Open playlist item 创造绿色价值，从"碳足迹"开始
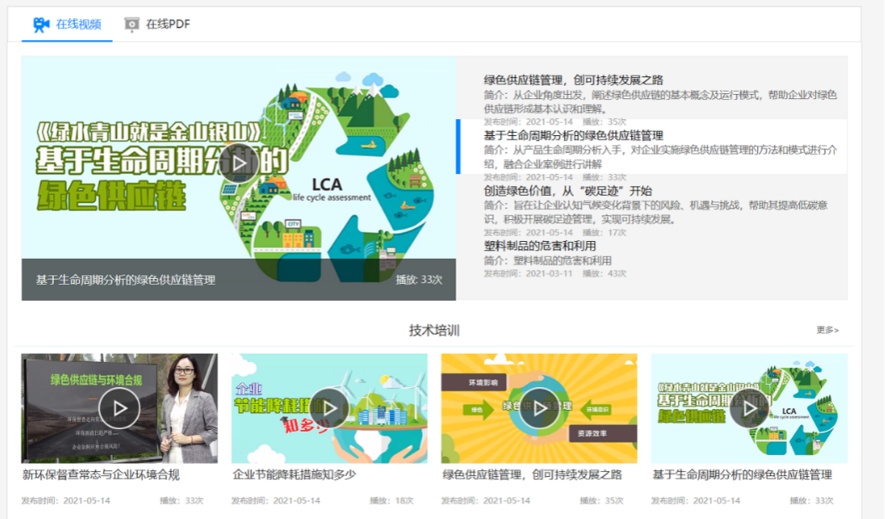This screenshot has height=519, width=885. coord(567,191)
